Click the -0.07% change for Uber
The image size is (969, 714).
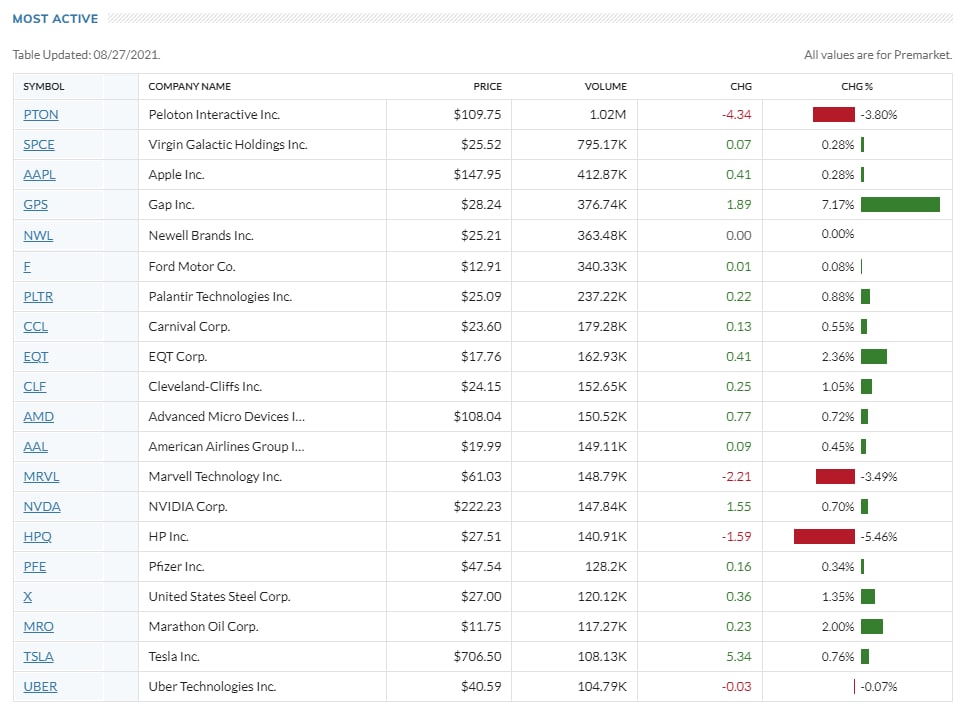[879, 686]
